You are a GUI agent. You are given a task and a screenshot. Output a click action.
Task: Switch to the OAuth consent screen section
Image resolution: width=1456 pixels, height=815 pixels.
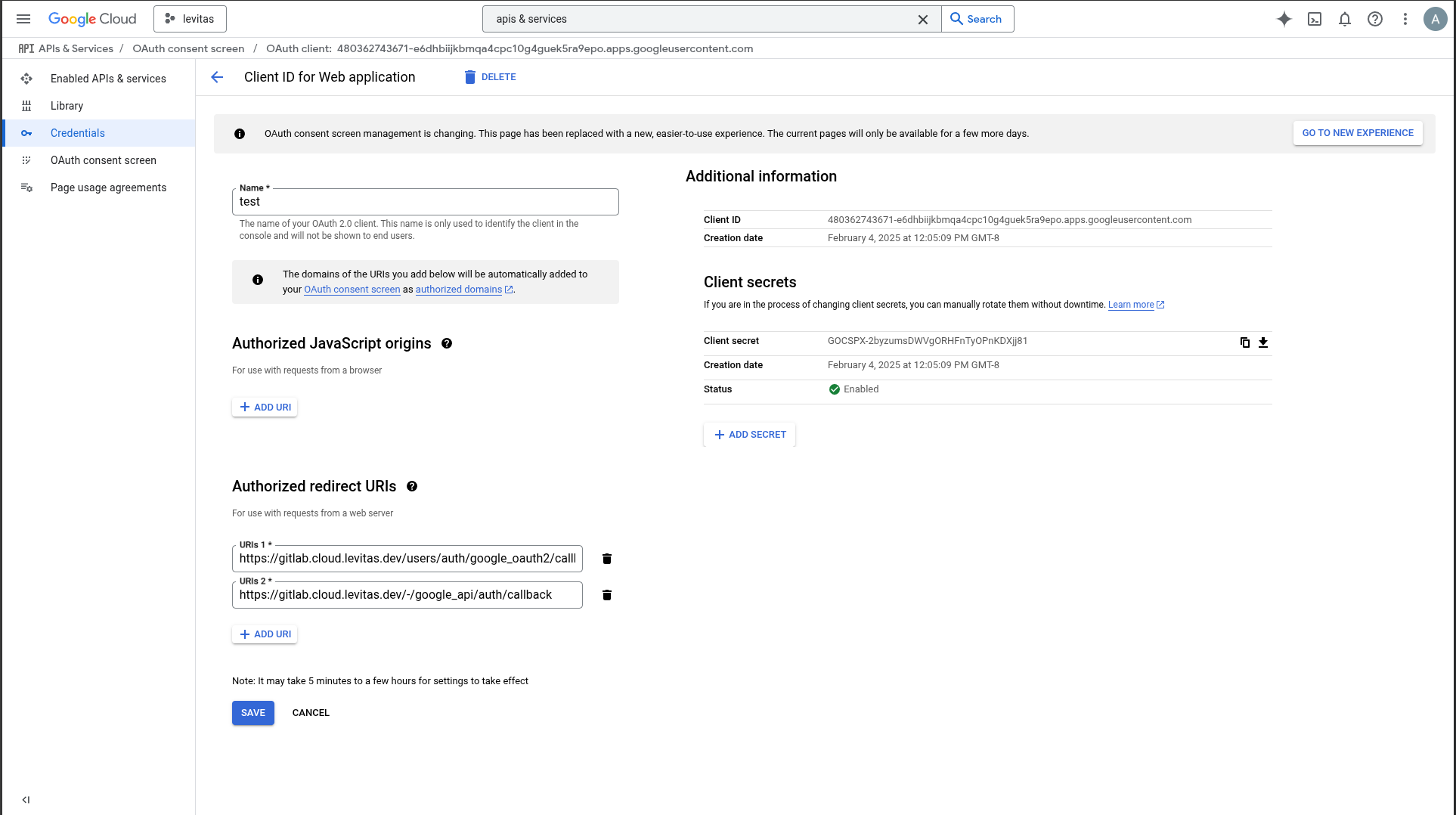point(103,160)
